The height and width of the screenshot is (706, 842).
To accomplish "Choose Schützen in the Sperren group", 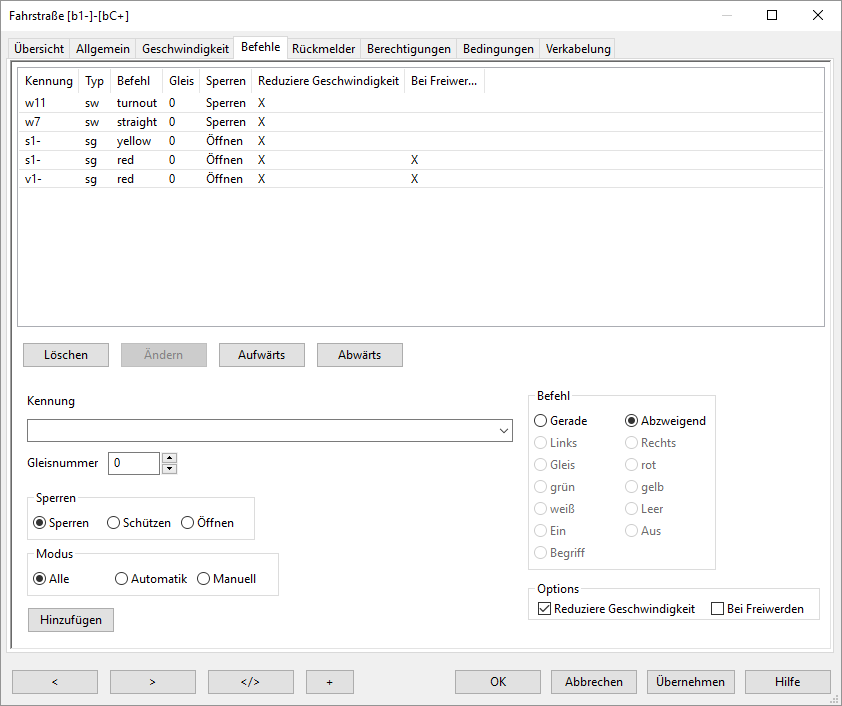I will 113,523.
